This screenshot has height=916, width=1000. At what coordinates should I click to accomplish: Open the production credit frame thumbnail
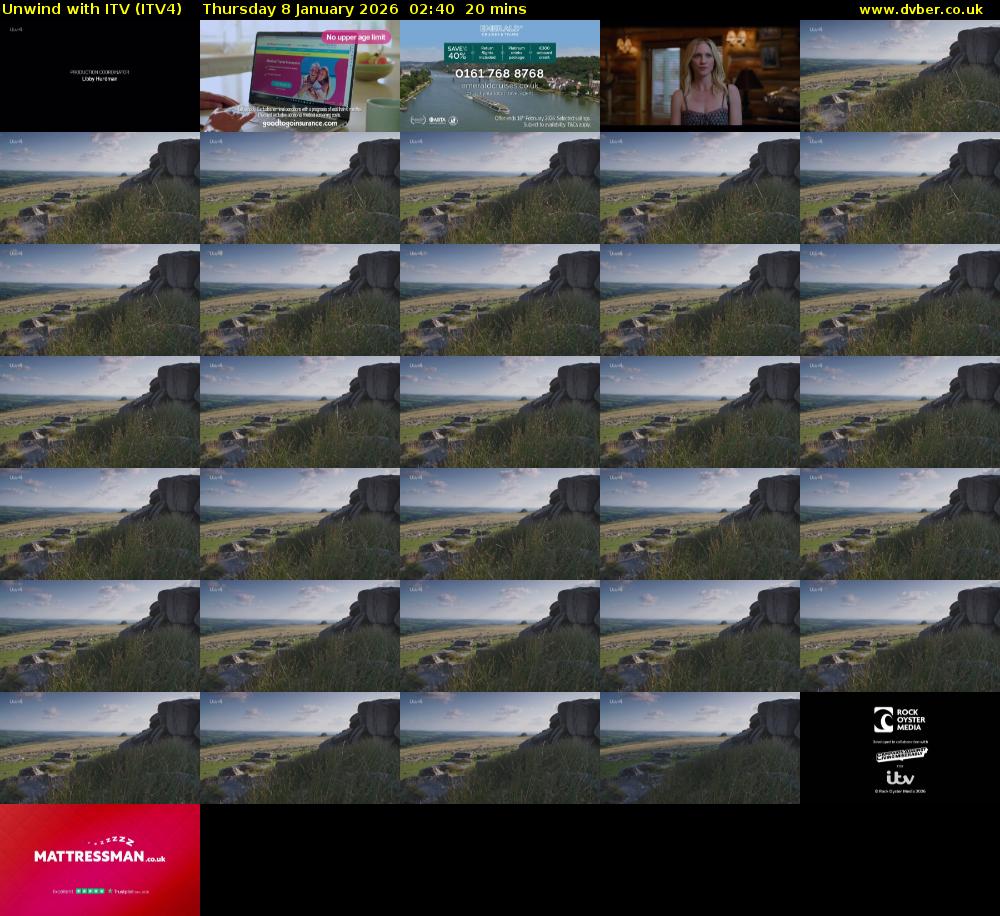pos(99,76)
